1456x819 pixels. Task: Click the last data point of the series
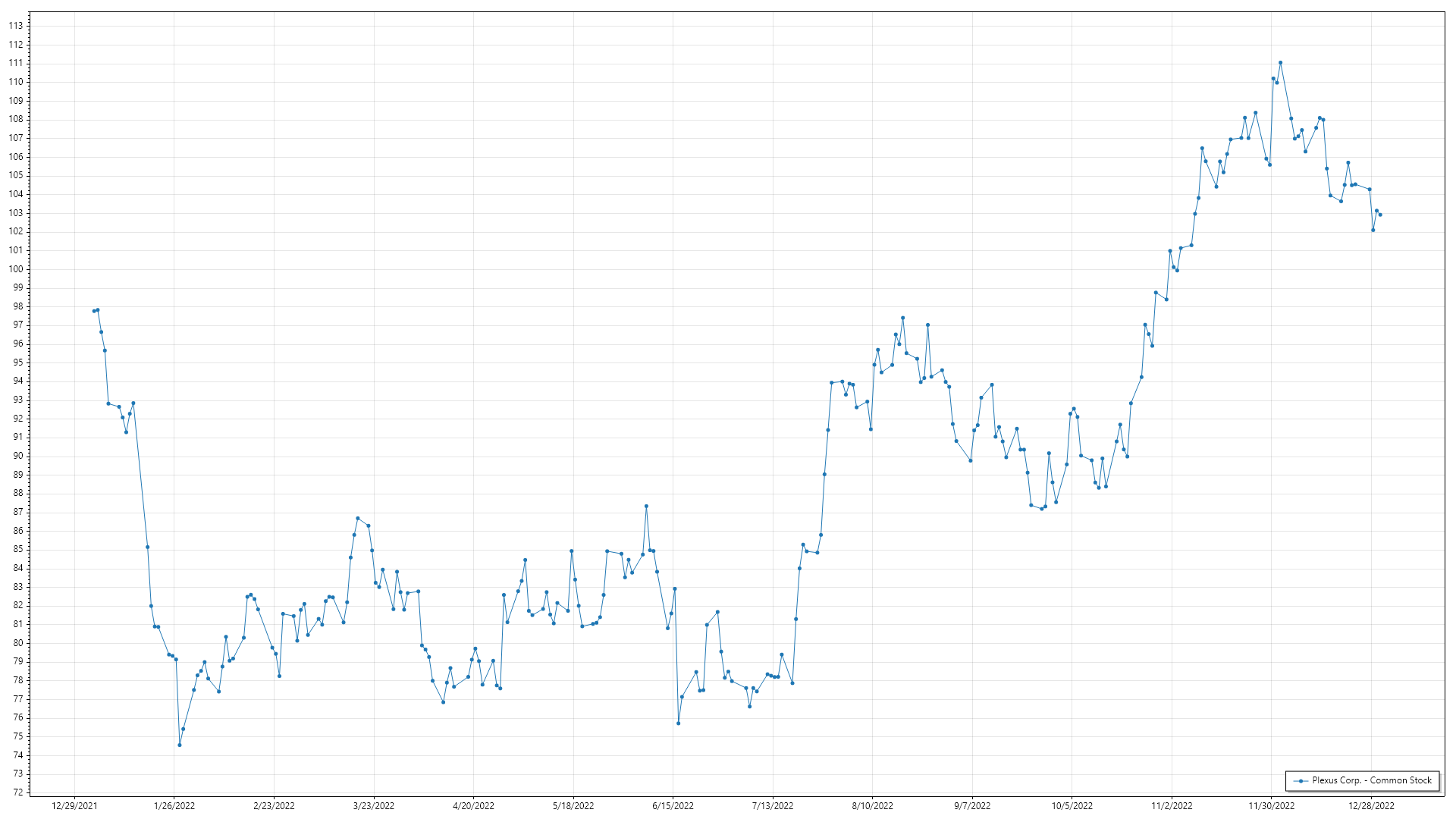[1380, 215]
